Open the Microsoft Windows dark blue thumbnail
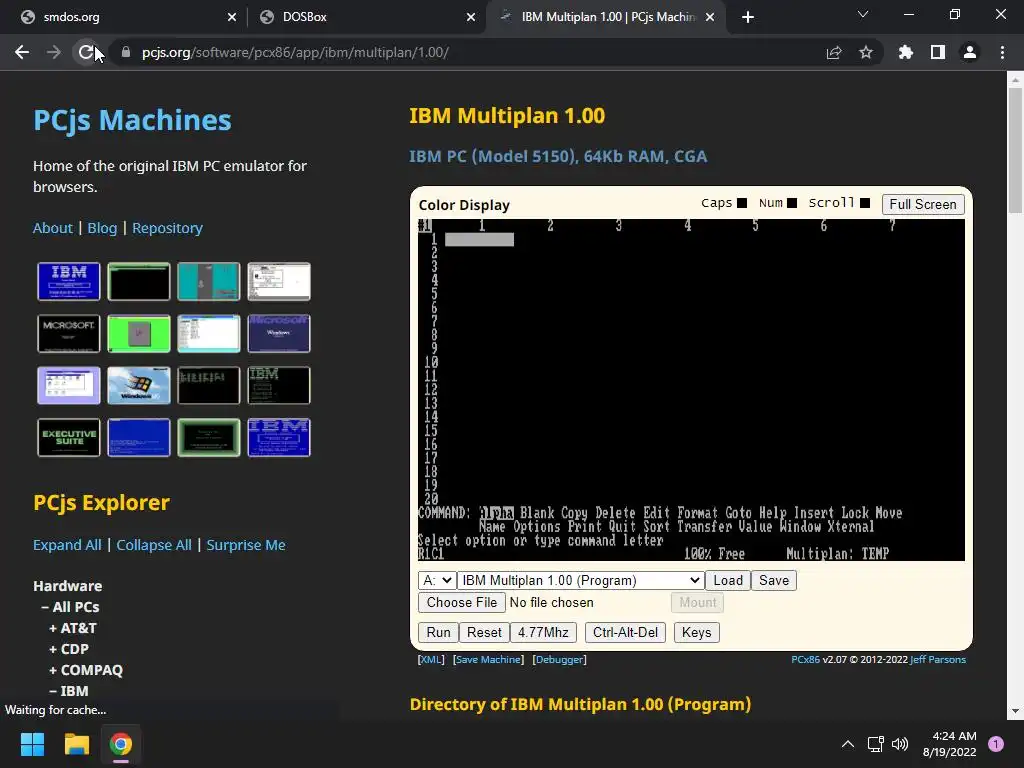The width and height of the screenshot is (1024, 768). point(279,333)
